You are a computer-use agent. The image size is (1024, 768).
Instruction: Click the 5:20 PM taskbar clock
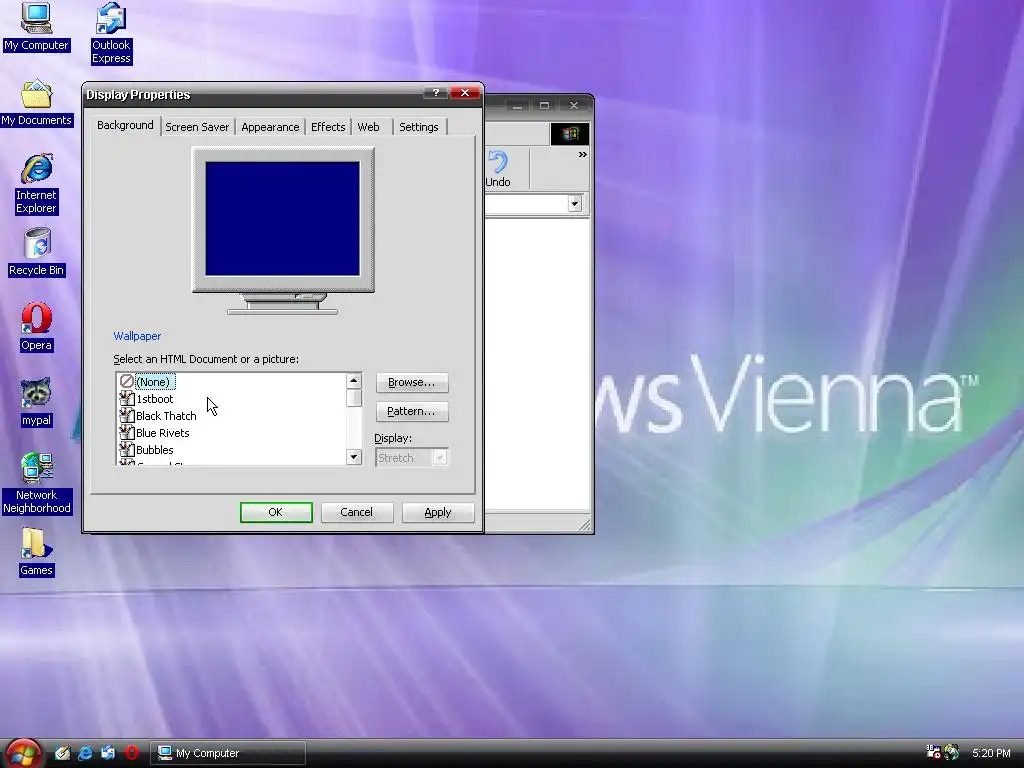coord(991,753)
